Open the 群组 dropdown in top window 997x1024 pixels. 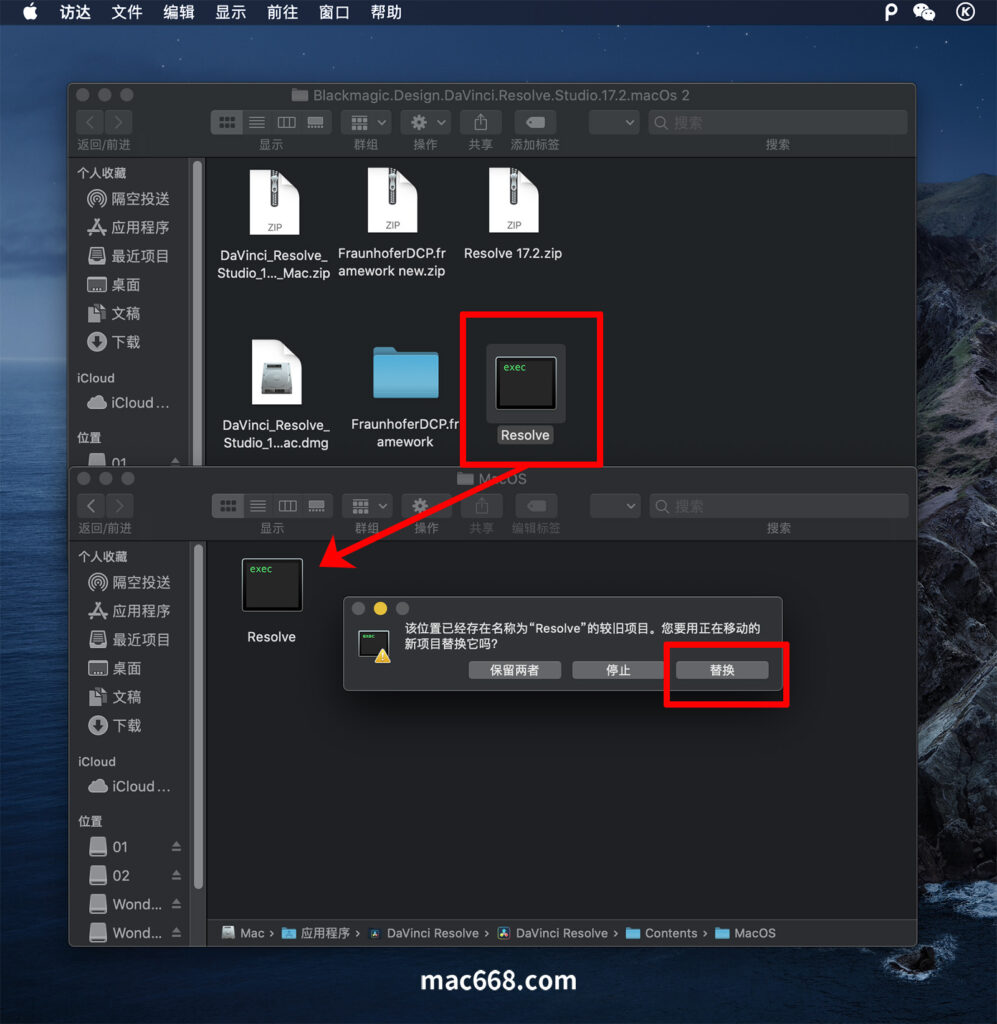point(366,122)
